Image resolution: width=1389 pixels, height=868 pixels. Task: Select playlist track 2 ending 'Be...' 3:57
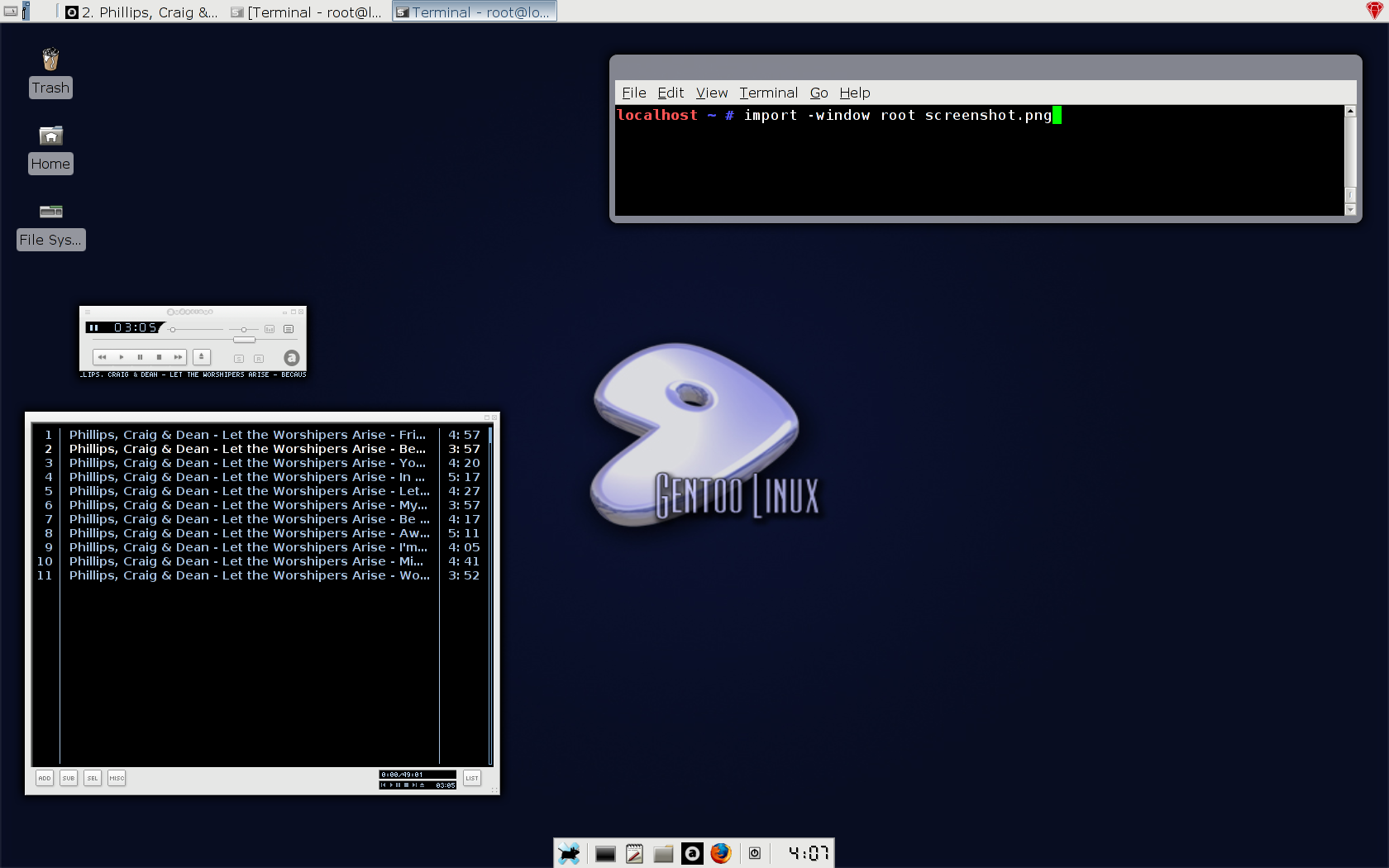pos(258,449)
